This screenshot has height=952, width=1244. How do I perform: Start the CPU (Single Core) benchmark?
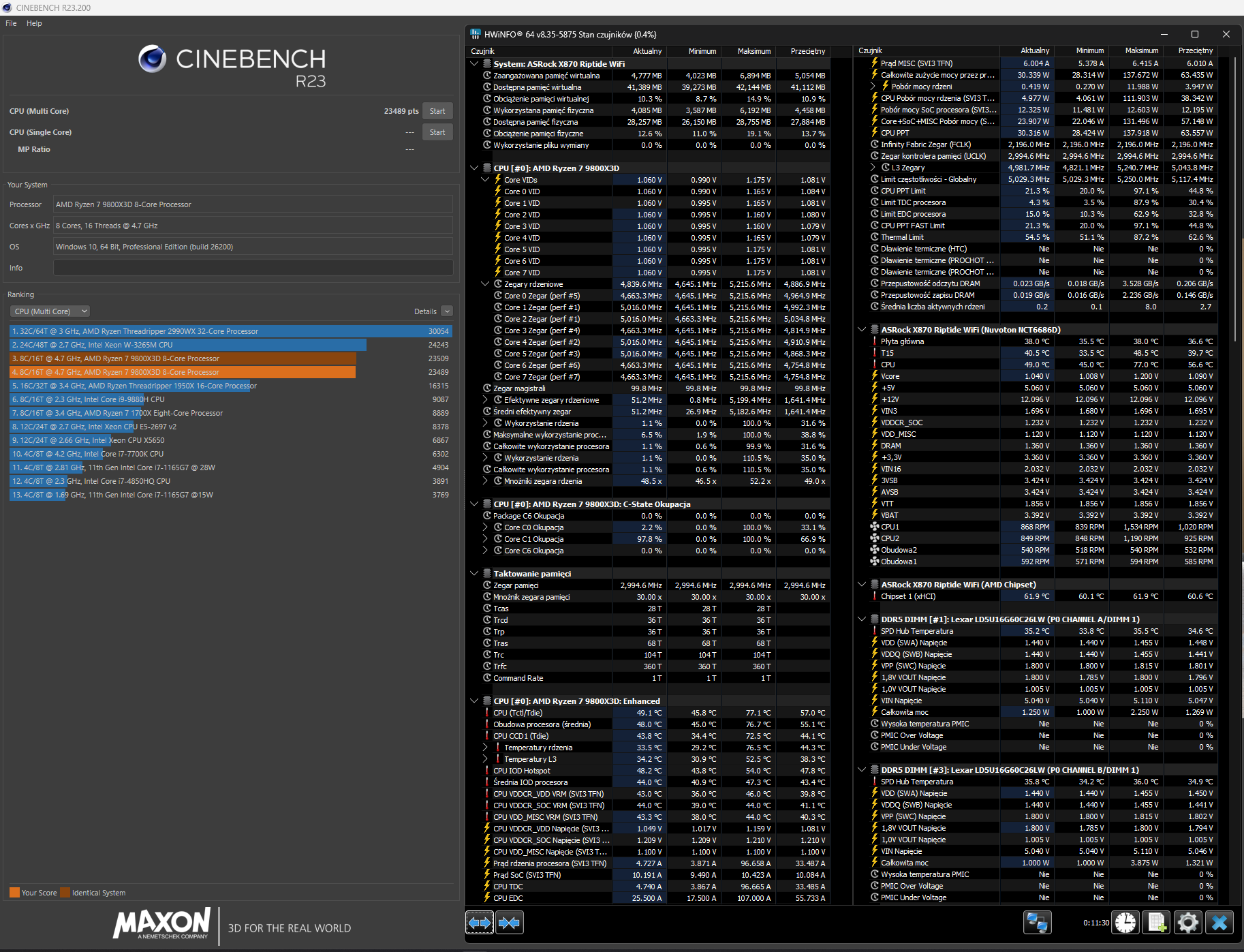pos(437,132)
